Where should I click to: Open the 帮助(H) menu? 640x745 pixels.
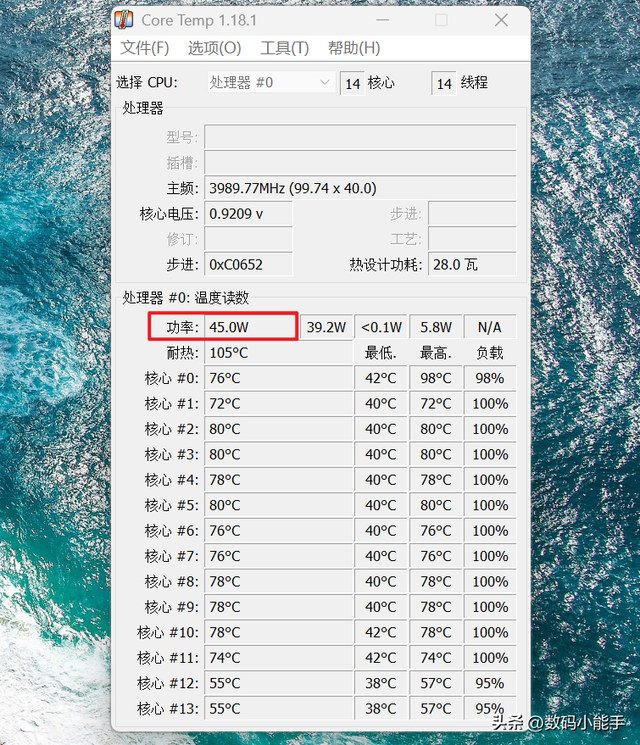354,48
